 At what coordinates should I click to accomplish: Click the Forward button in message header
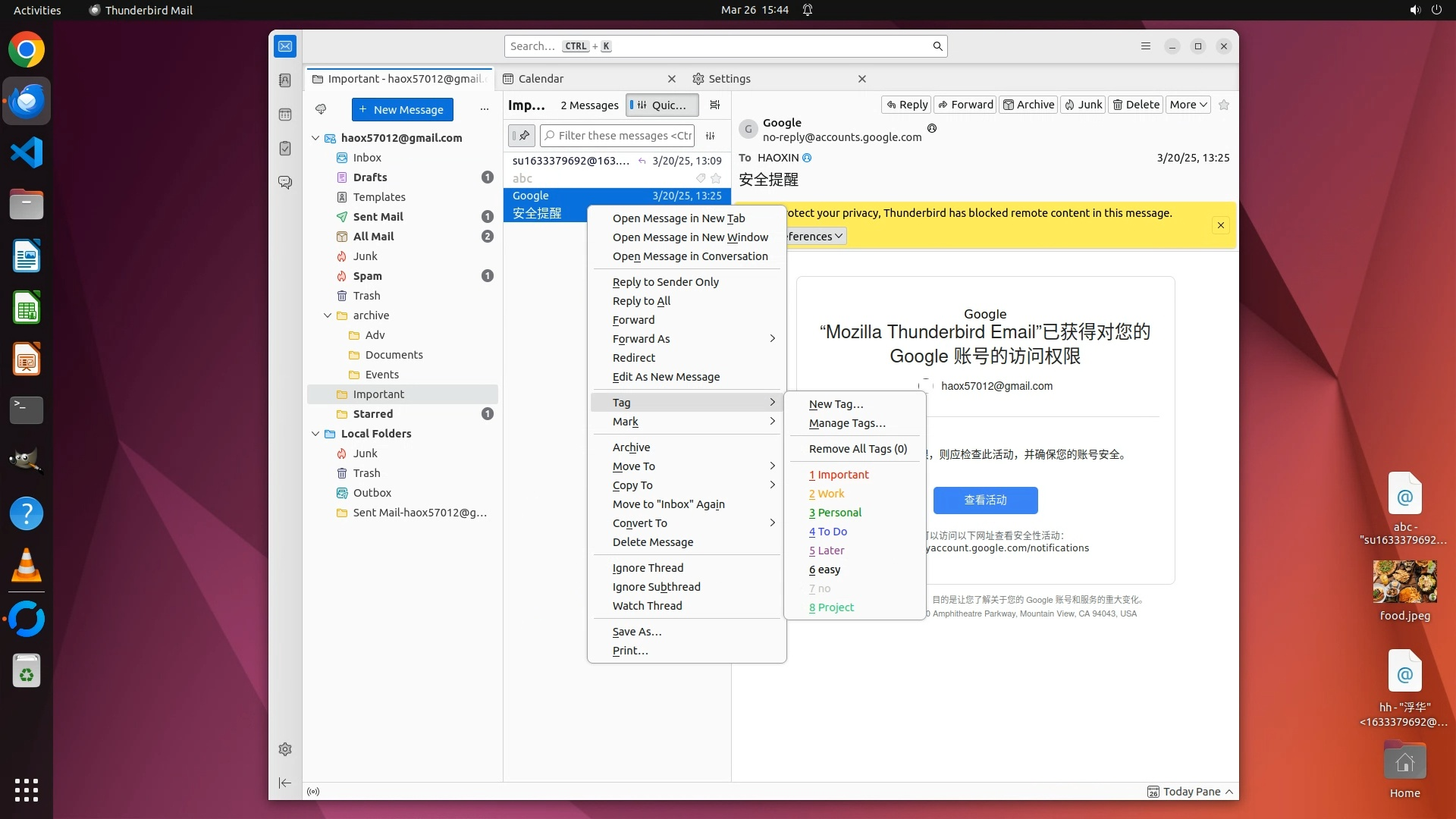coord(965,105)
